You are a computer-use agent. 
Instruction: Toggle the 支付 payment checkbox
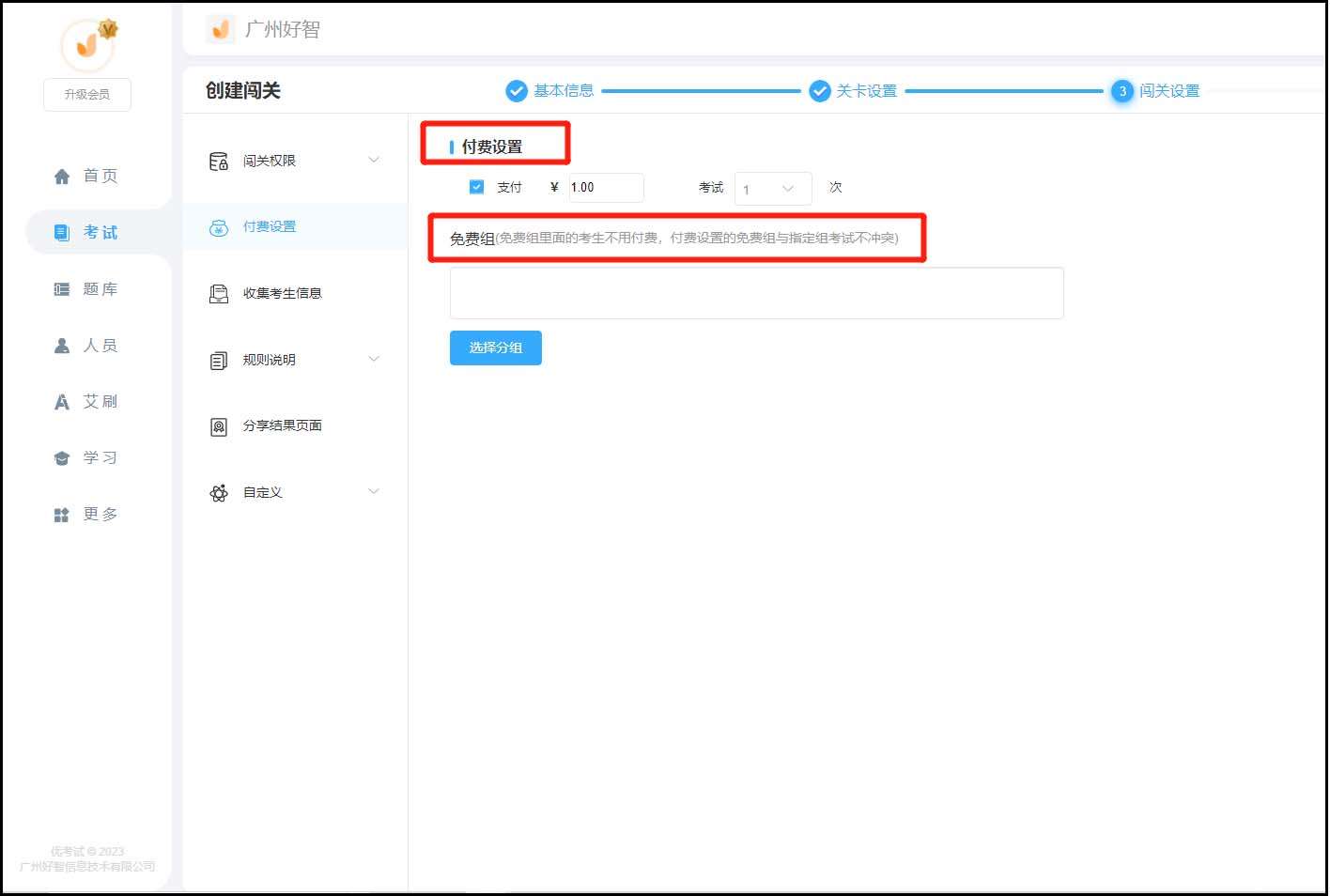[x=476, y=186]
